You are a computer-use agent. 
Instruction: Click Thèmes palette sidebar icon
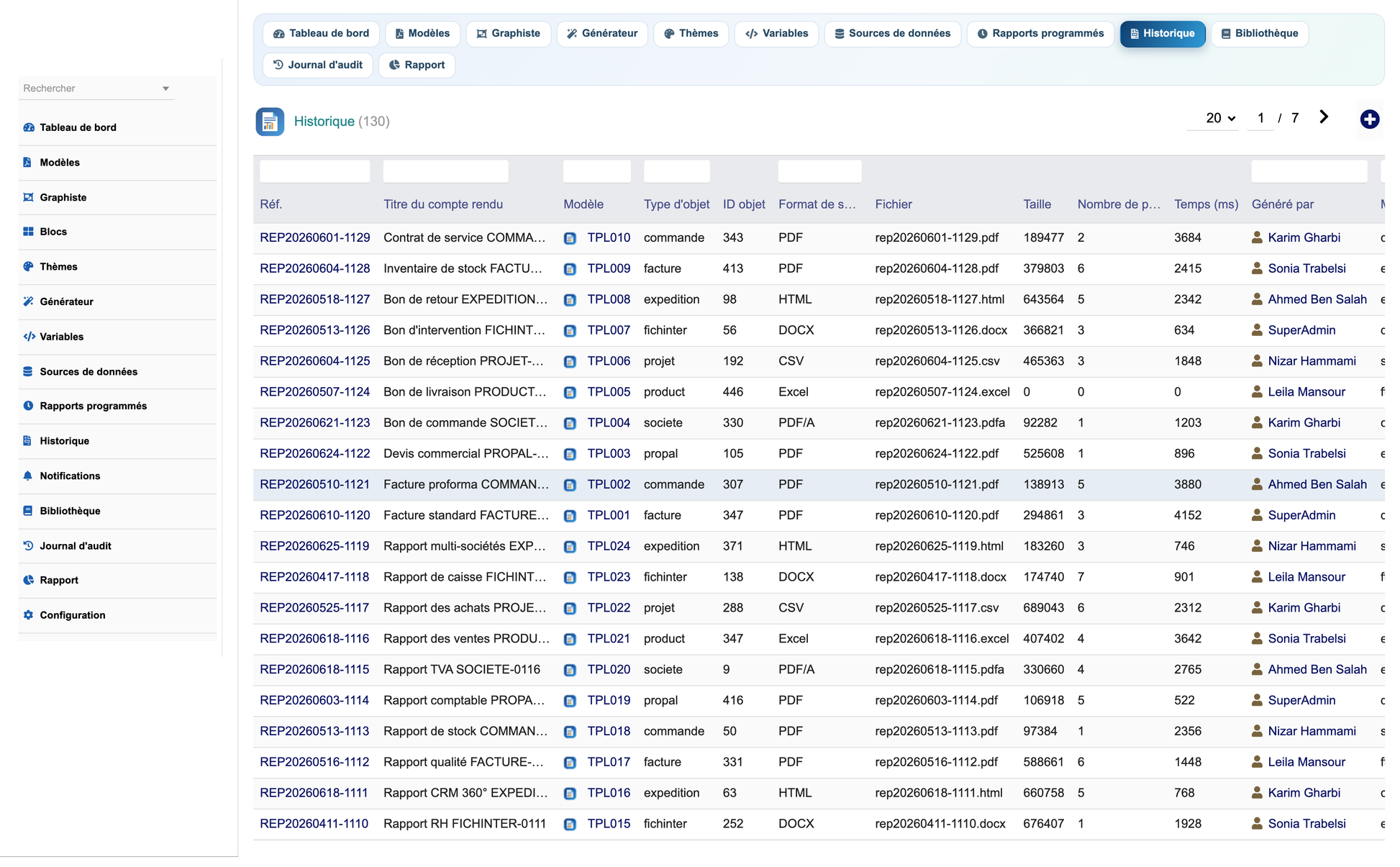tap(28, 266)
